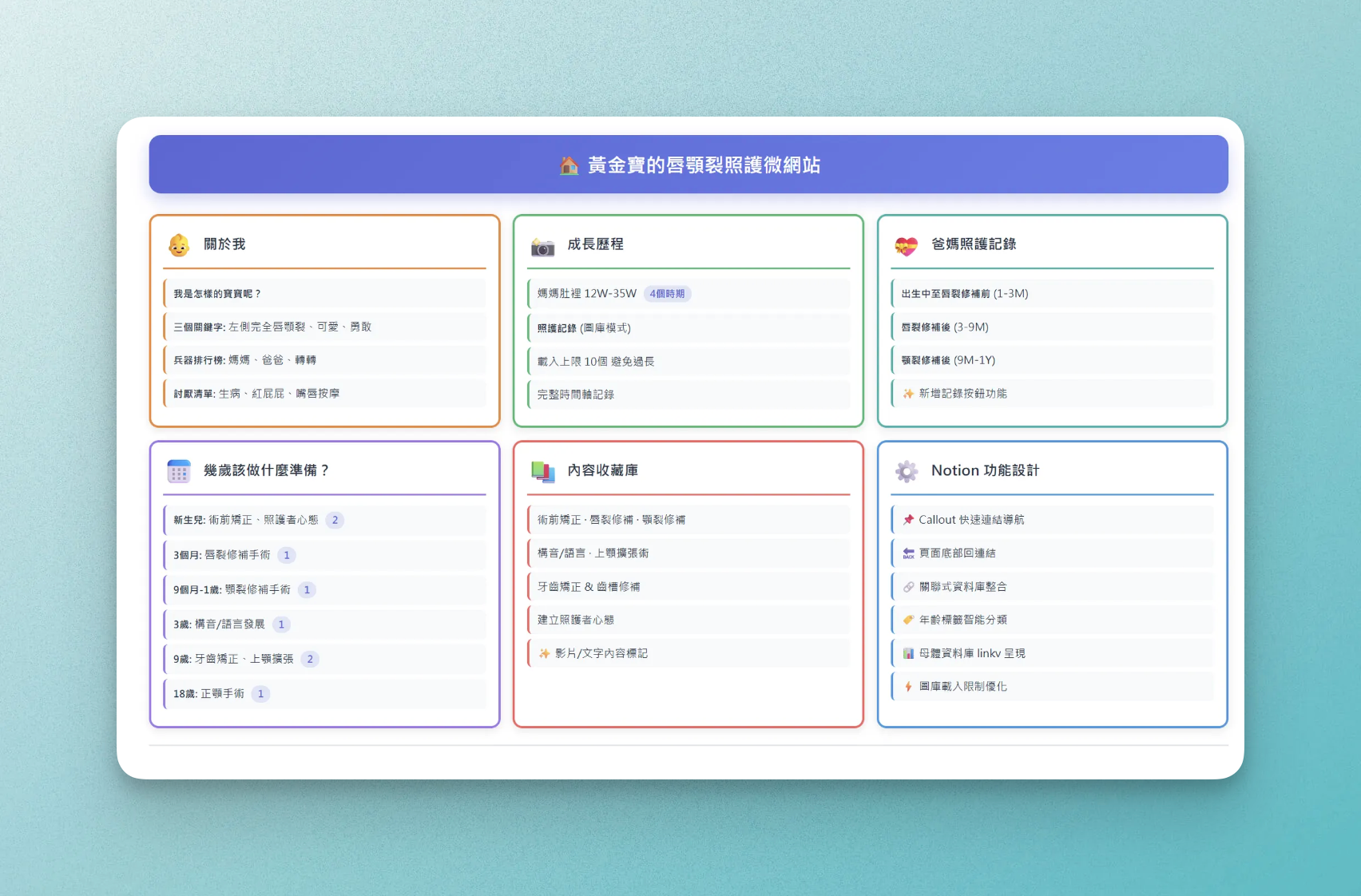
Task: Open the 出生中至唇裂修補前 (1-3M) entry
Action: click(965, 294)
